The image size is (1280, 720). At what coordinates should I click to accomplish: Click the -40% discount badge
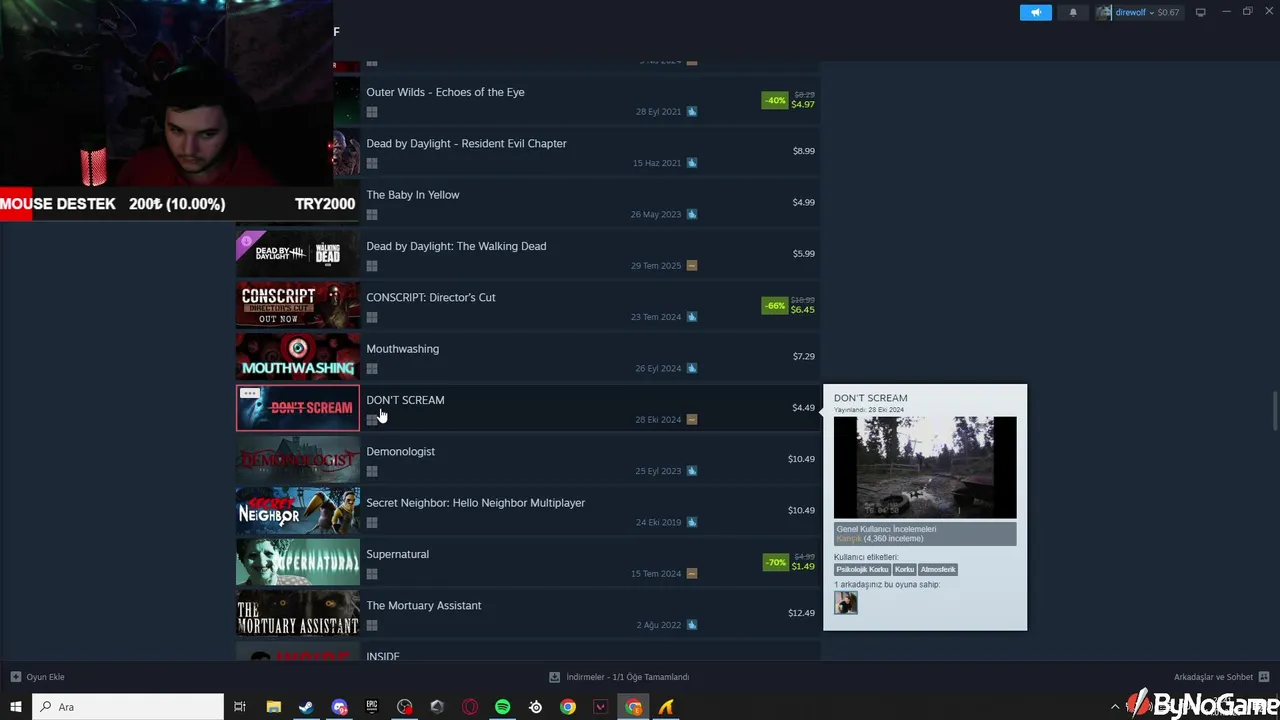pyautogui.click(x=775, y=100)
